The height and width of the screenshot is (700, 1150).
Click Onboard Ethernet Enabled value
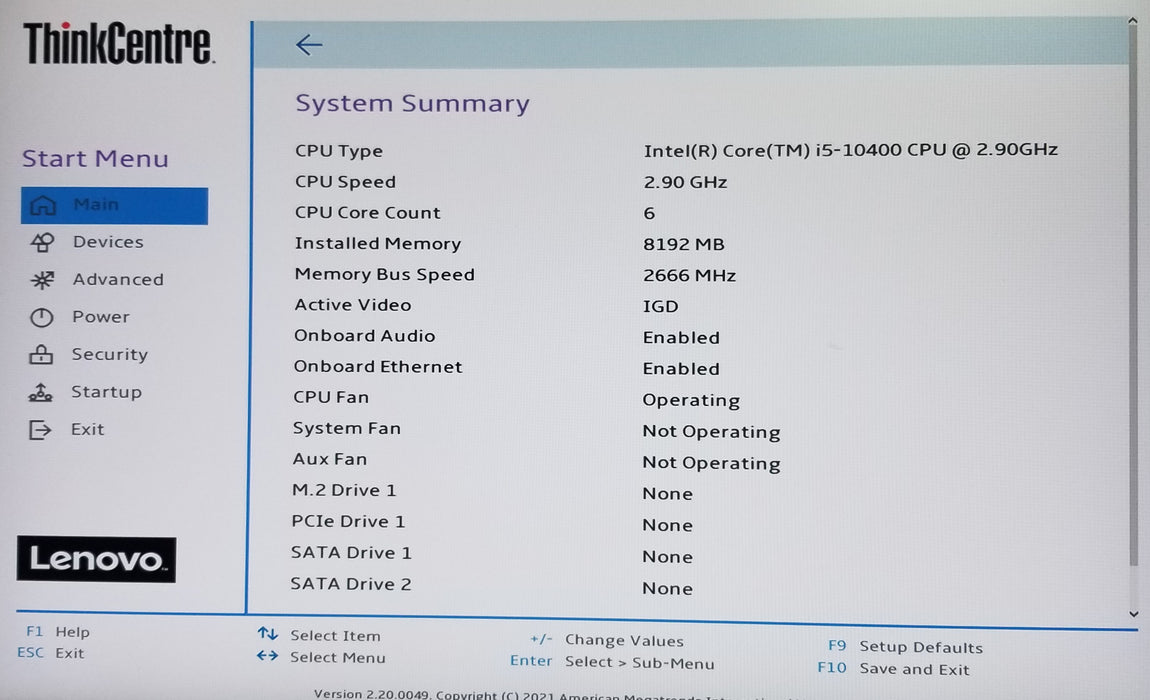tap(681, 369)
